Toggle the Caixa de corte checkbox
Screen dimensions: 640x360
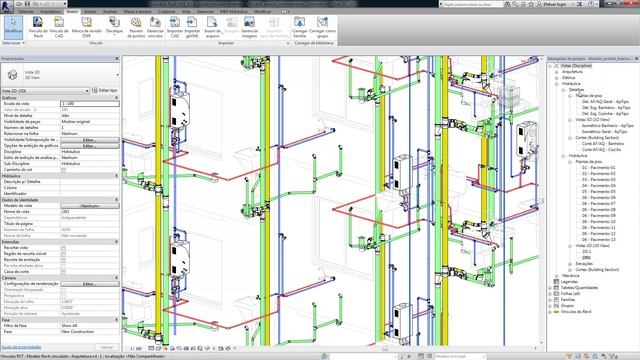pos(63,272)
